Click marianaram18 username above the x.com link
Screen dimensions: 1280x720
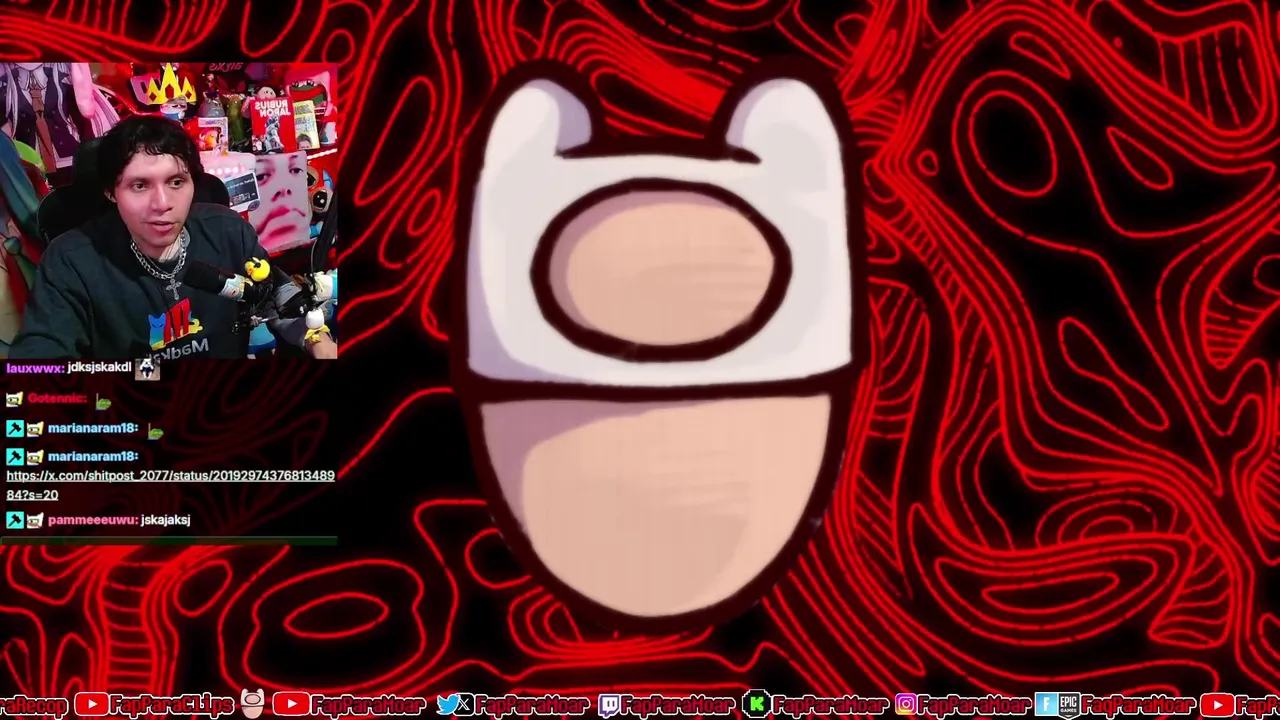click(x=93, y=457)
